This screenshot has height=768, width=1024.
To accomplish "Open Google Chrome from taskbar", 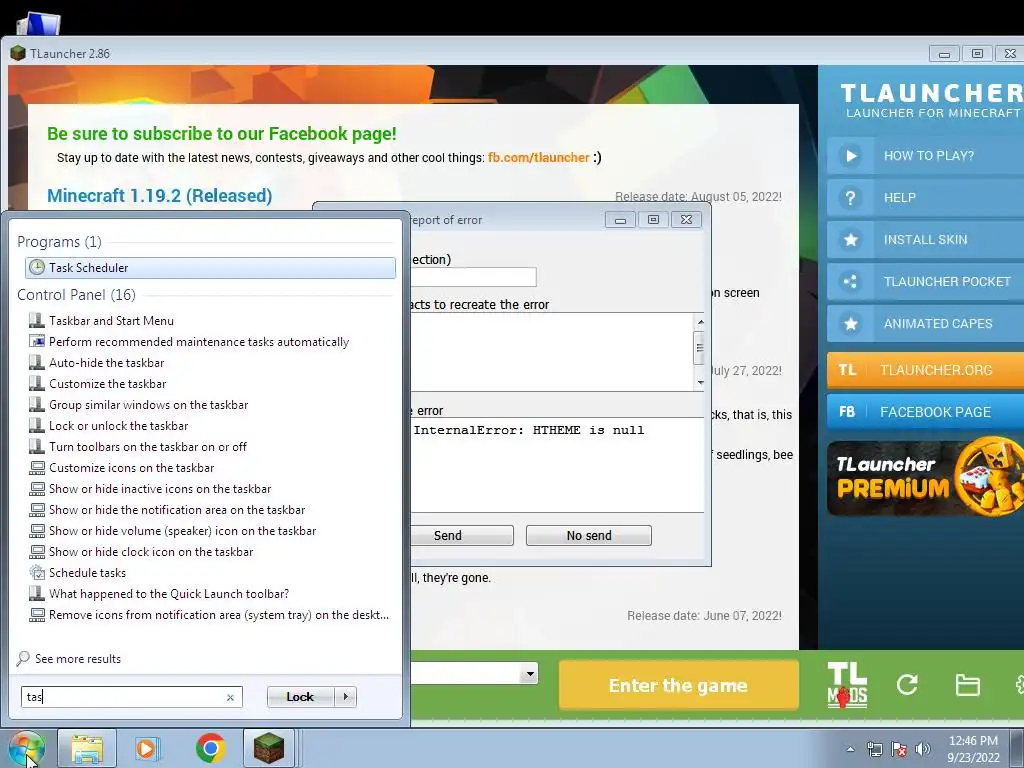I will pyautogui.click(x=210, y=749).
